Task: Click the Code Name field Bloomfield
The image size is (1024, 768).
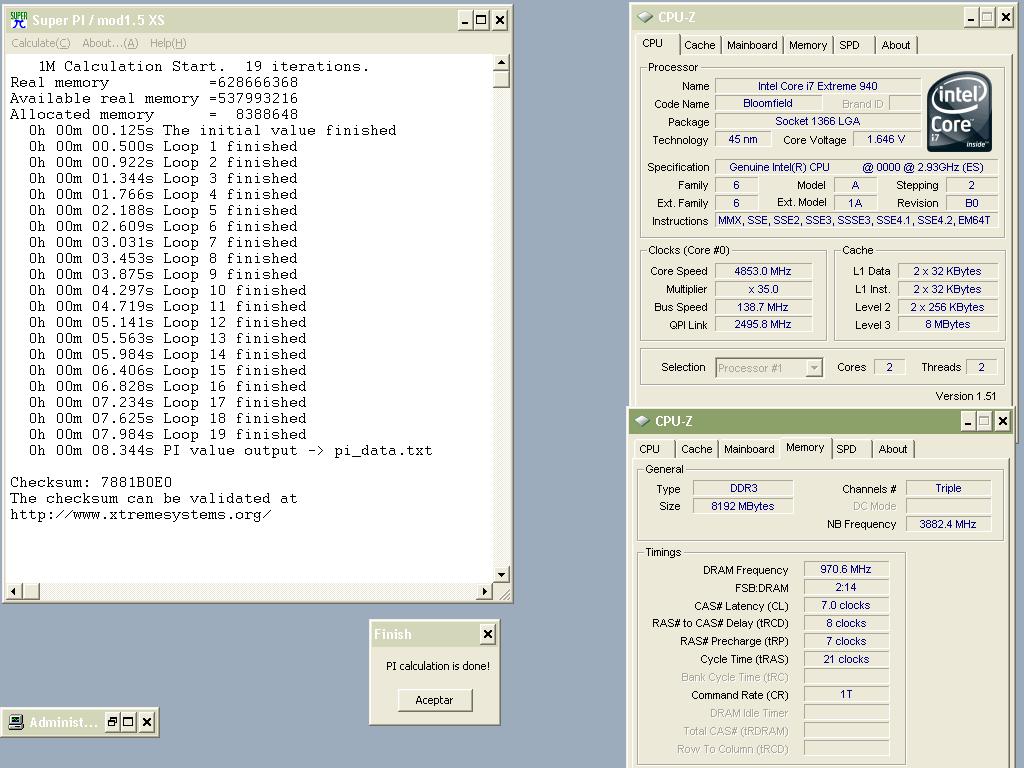Action: tap(768, 103)
